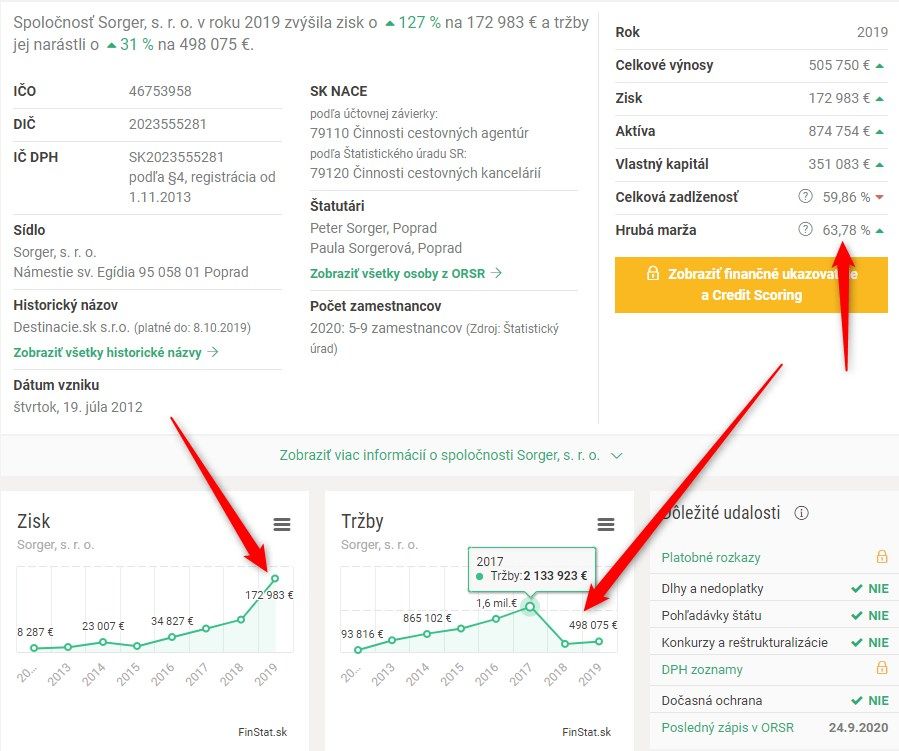Screen dimensions: 899x751
Task: Click info icon beside Dôležité udalosti
Action: coord(801,513)
